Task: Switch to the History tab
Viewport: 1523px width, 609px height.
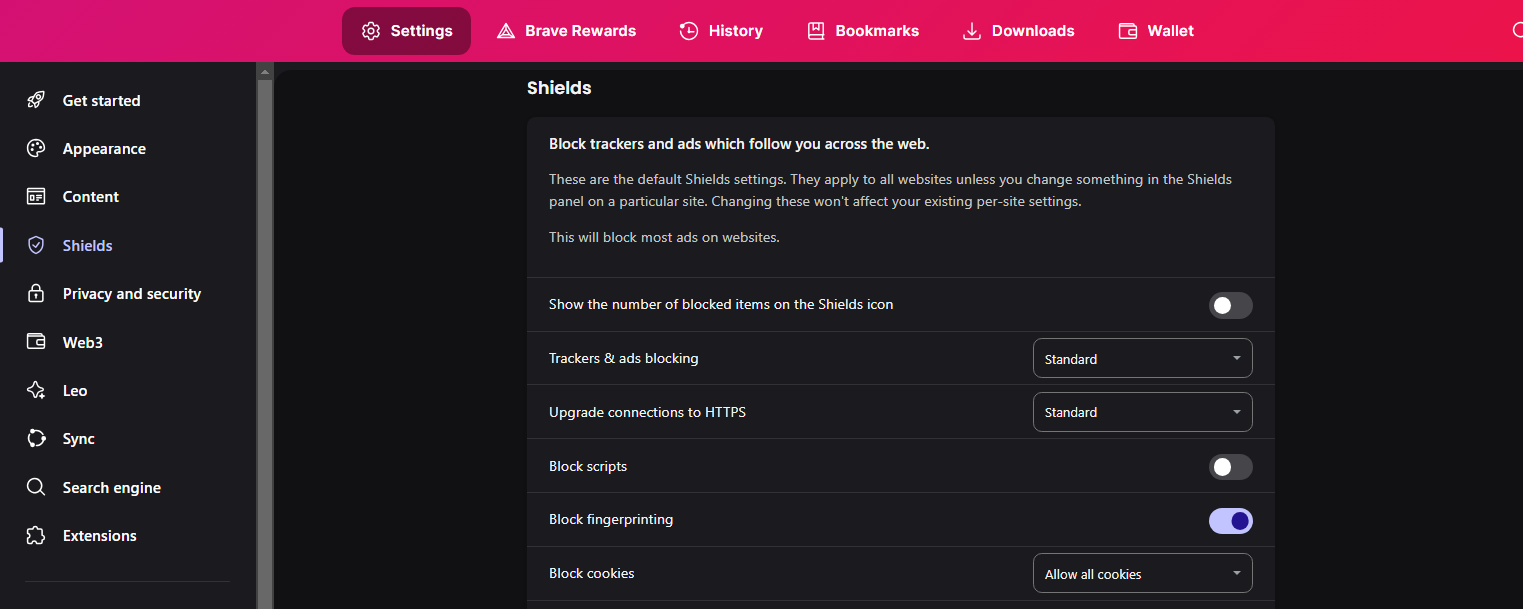Action: tap(720, 31)
